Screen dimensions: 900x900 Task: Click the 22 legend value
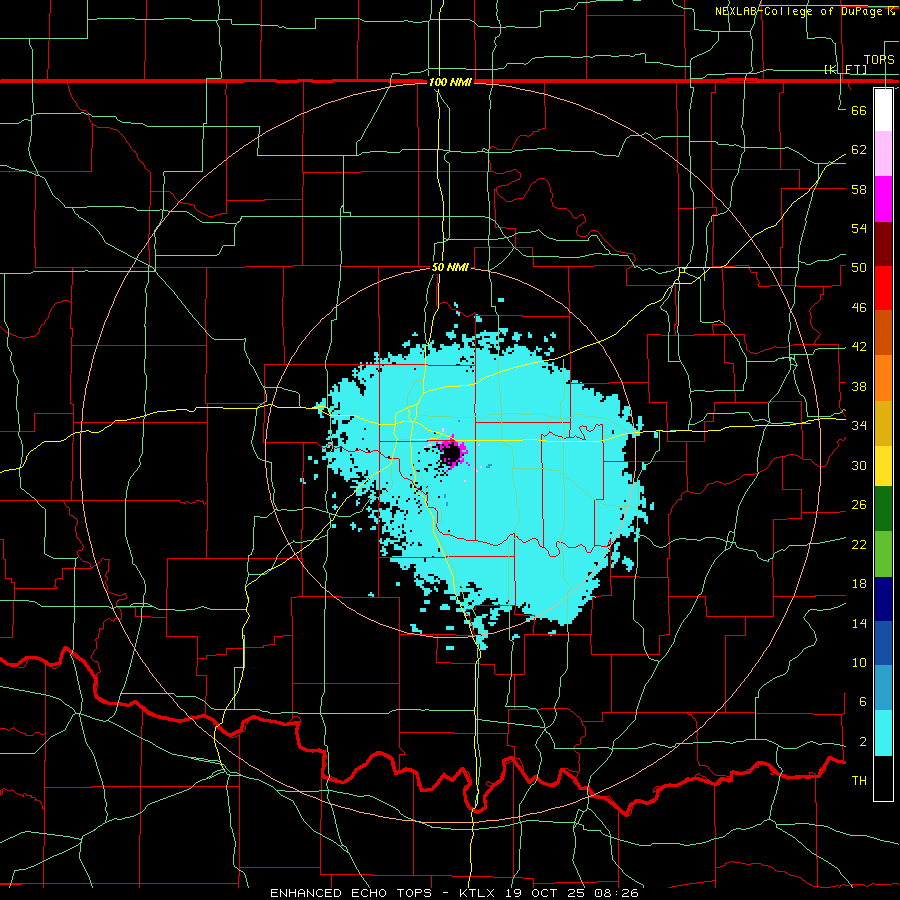coord(859,544)
